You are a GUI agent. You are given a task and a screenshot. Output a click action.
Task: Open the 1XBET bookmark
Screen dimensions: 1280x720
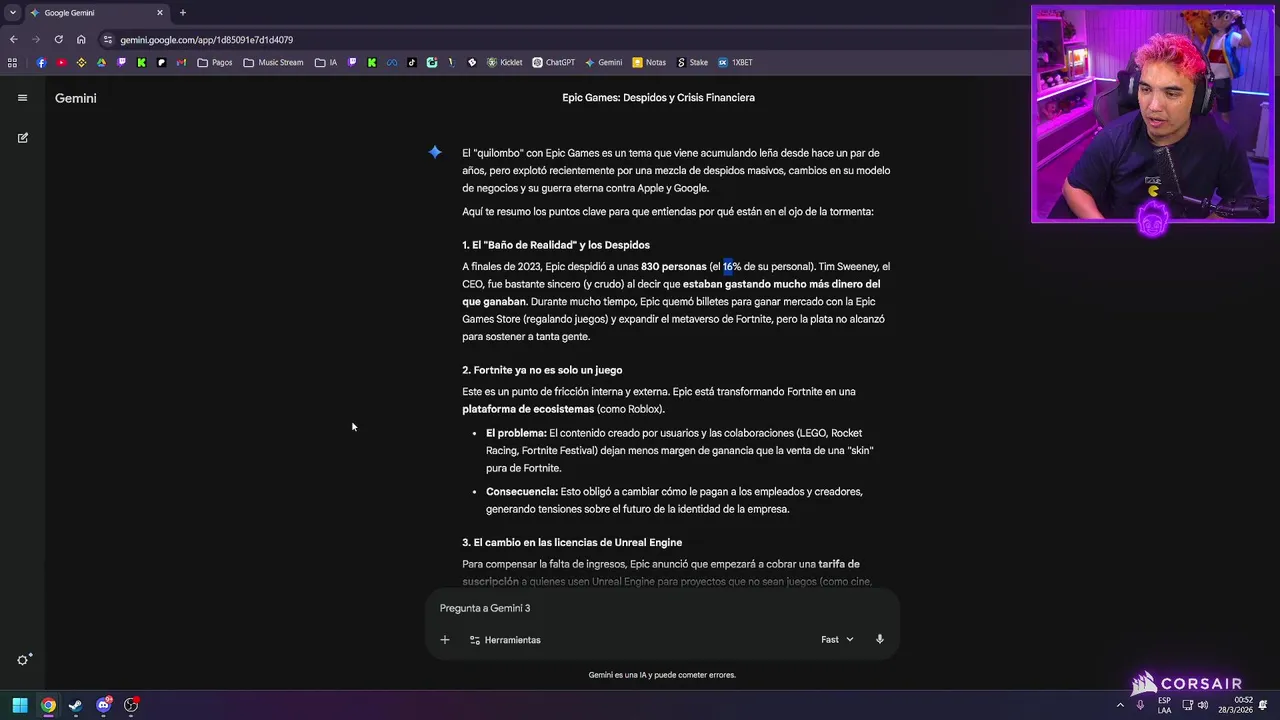point(735,62)
